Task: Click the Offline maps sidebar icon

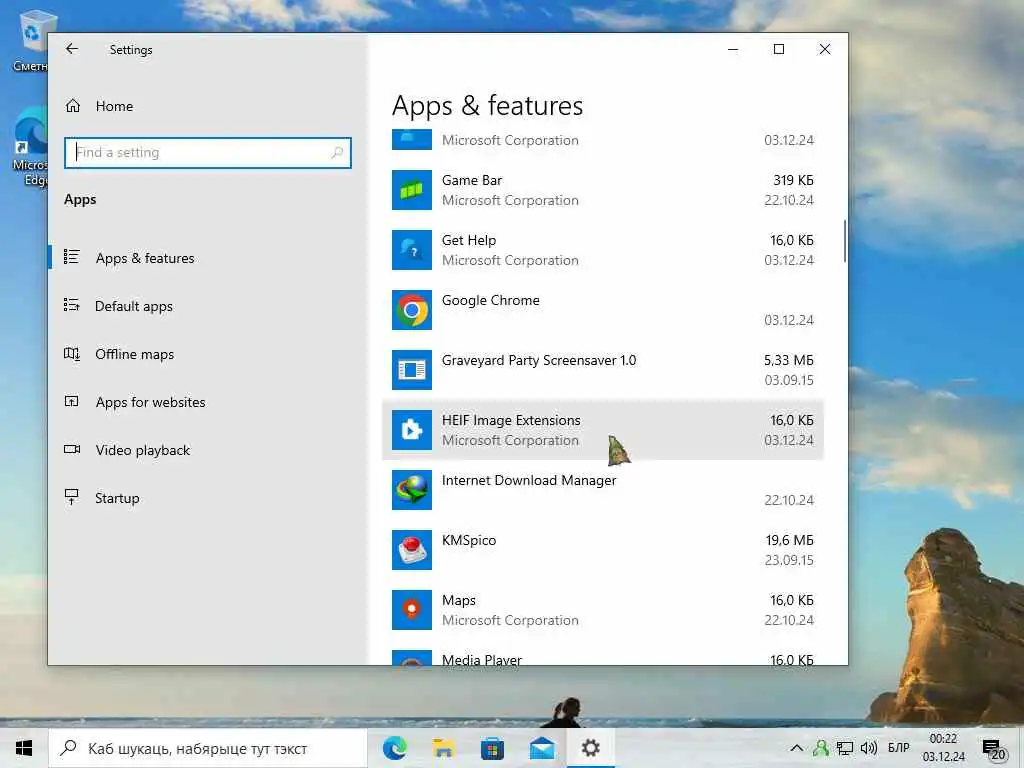Action: click(x=72, y=353)
